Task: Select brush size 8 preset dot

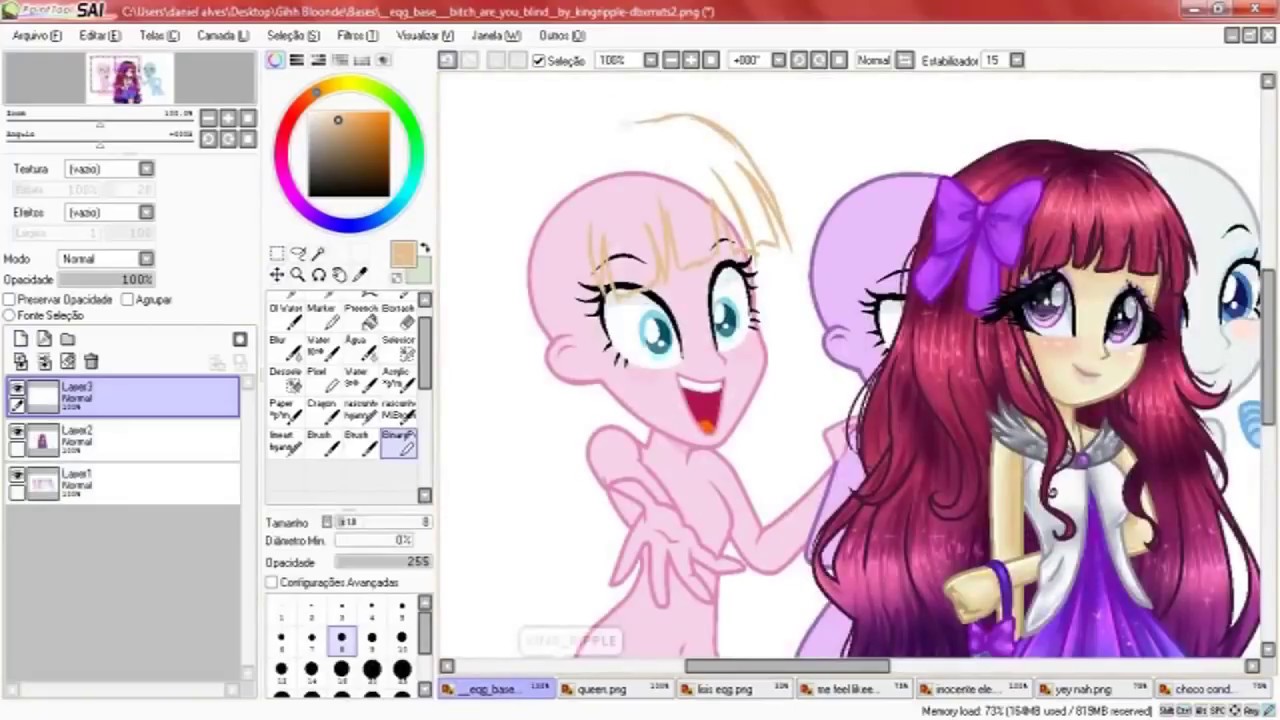Action: point(341,640)
